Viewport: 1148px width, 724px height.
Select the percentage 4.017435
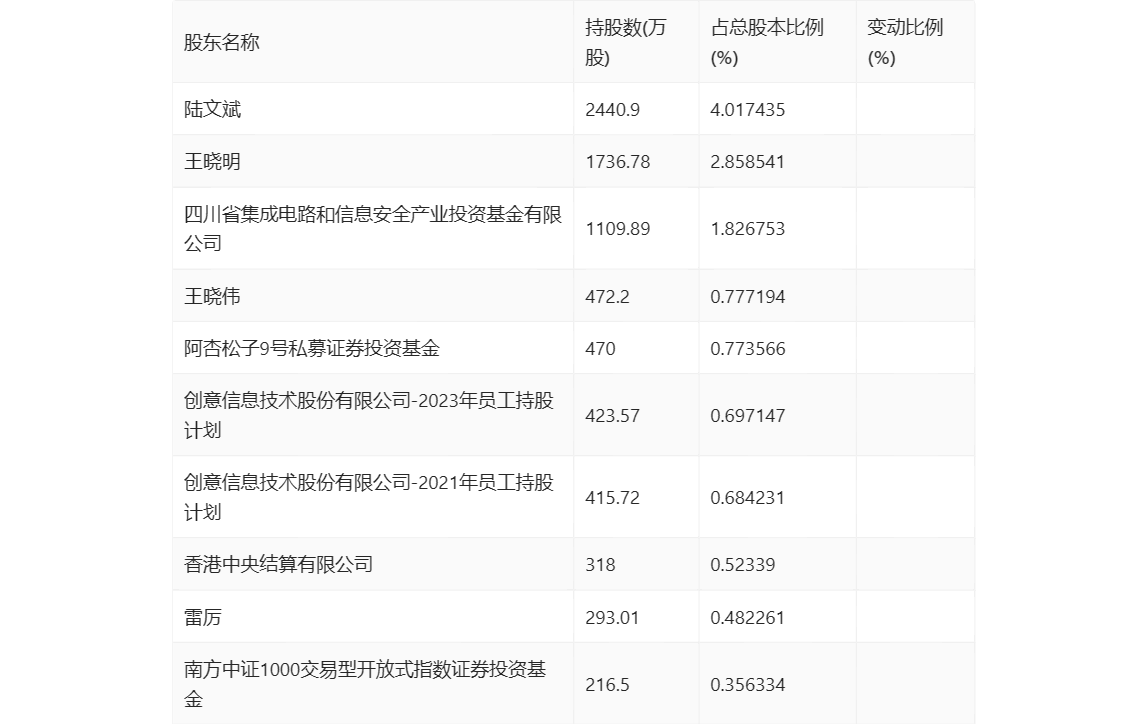pos(748,110)
